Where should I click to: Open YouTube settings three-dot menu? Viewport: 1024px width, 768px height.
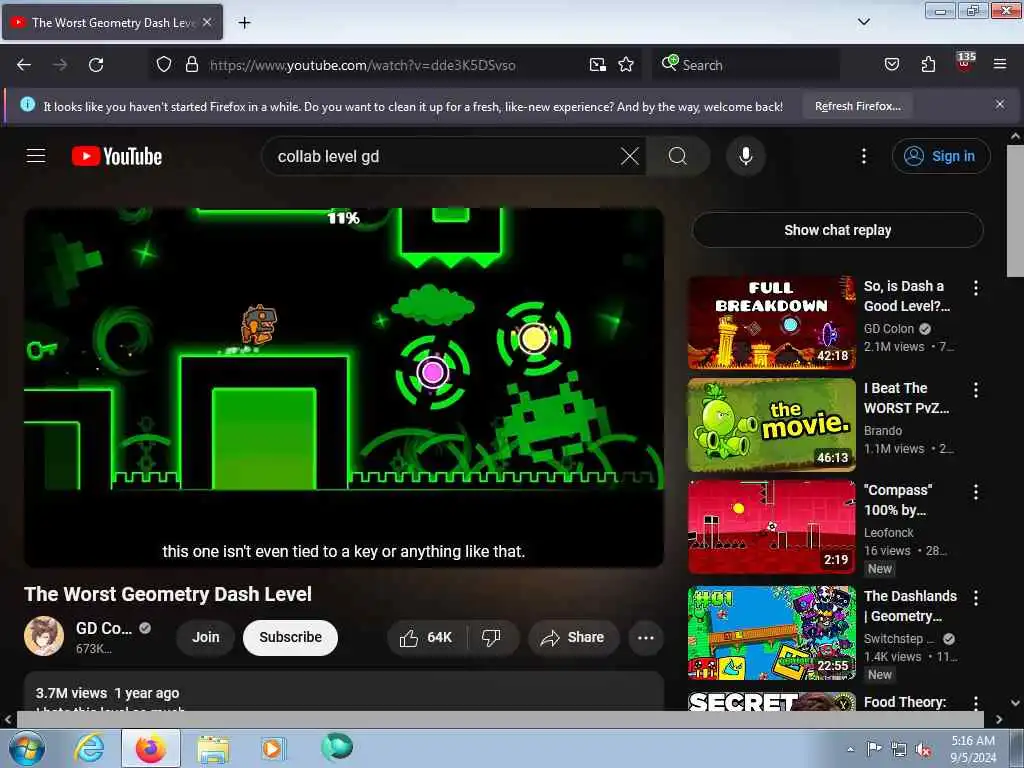tap(863, 156)
